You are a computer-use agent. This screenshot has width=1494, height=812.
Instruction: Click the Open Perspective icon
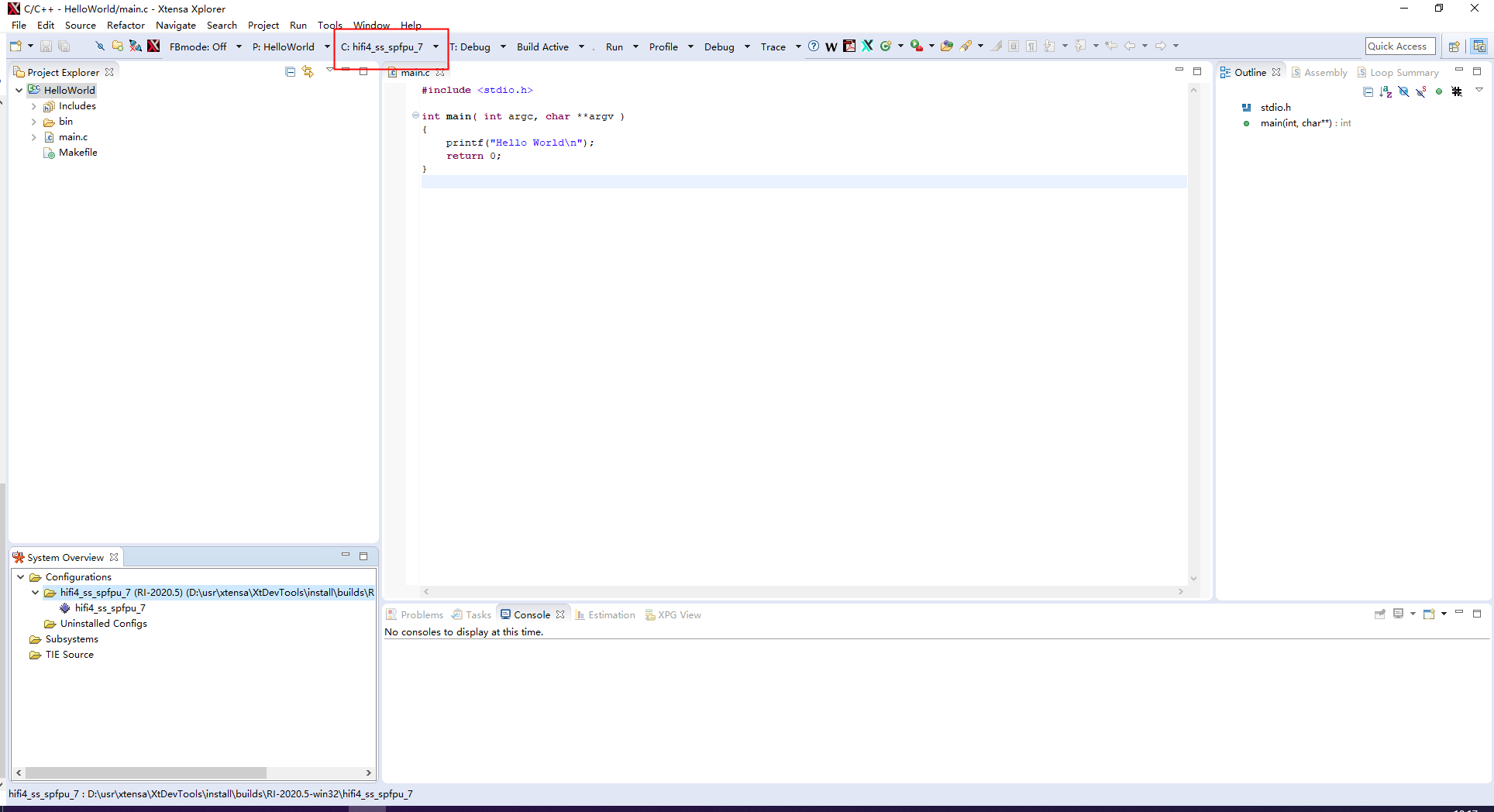[1454, 46]
